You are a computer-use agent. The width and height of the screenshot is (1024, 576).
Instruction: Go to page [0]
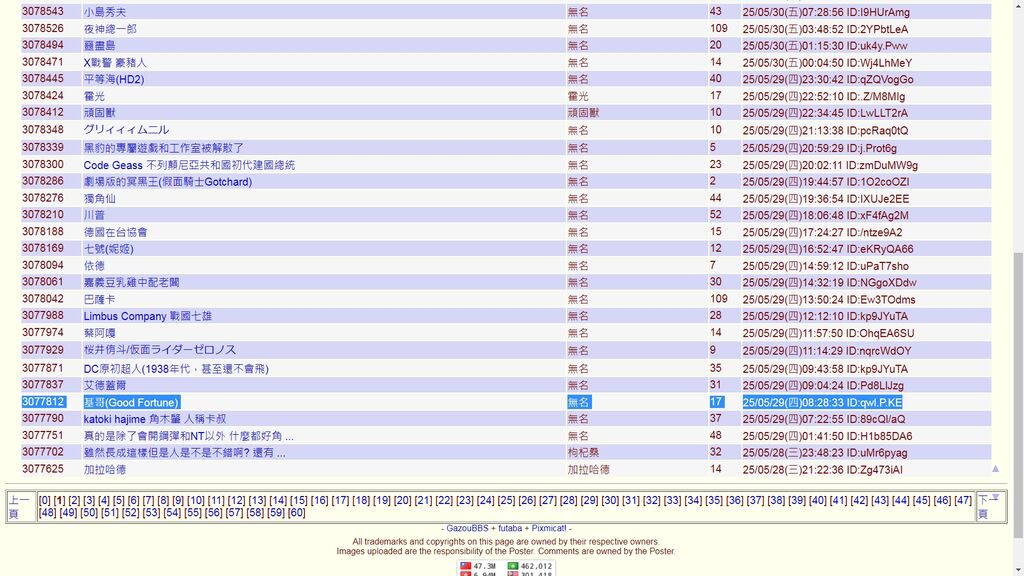pyautogui.click(x=44, y=500)
